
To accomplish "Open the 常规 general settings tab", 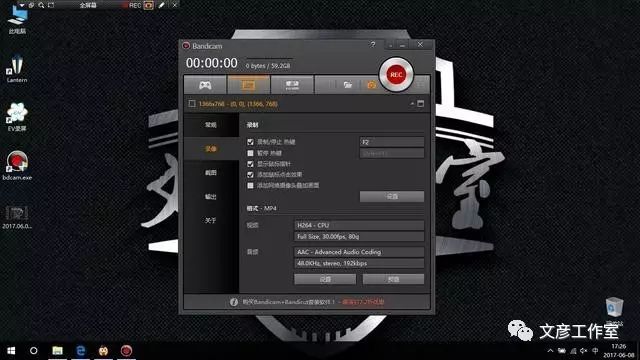I will [211, 125].
